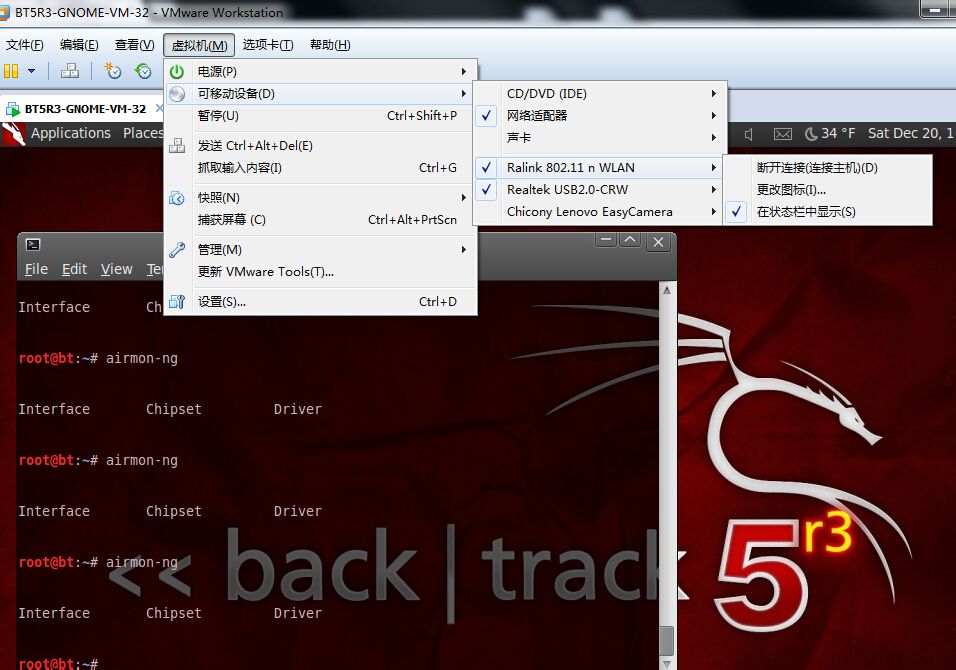Switch to BT5R3-GNOME-VM-32 tab
The image size is (956, 670).
(84, 110)
